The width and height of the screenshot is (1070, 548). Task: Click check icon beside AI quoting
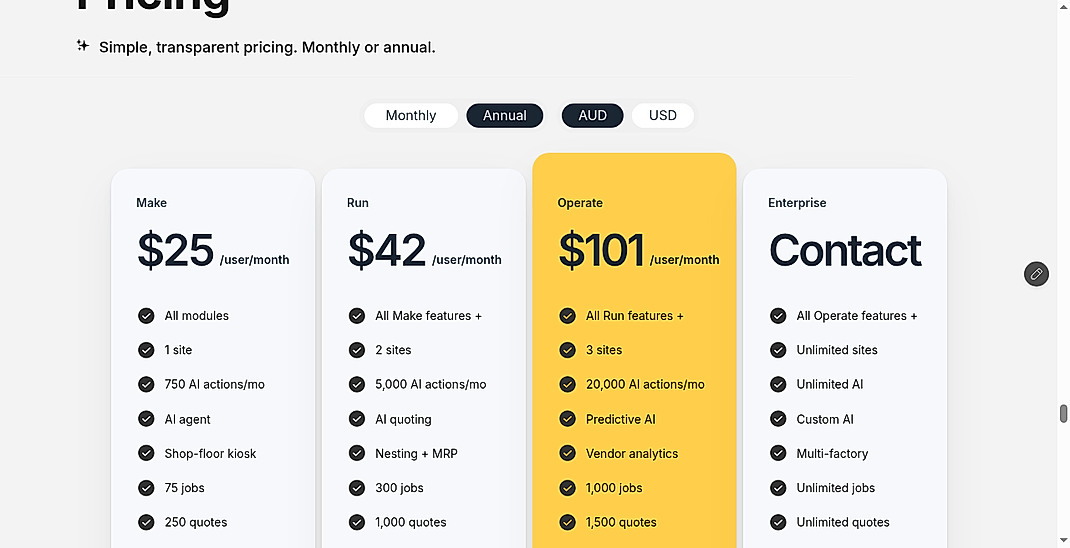click(357, 418)
